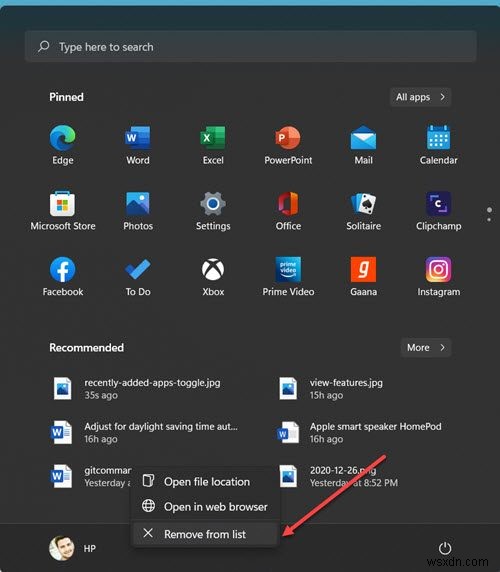Screen dimensions: 500x572
Task: Launch the To Do app
Action: point(138,276)
